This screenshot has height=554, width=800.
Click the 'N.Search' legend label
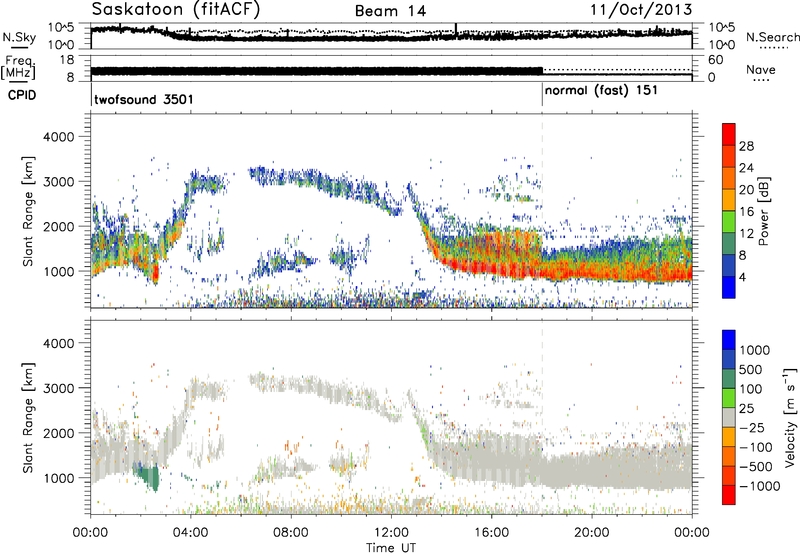(772, 37)
